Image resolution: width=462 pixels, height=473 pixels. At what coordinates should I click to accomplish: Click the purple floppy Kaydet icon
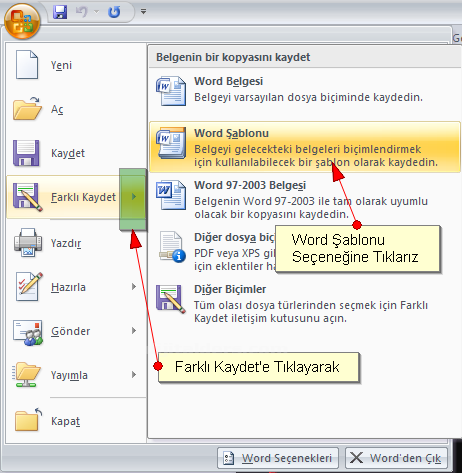tap(26, 153)
